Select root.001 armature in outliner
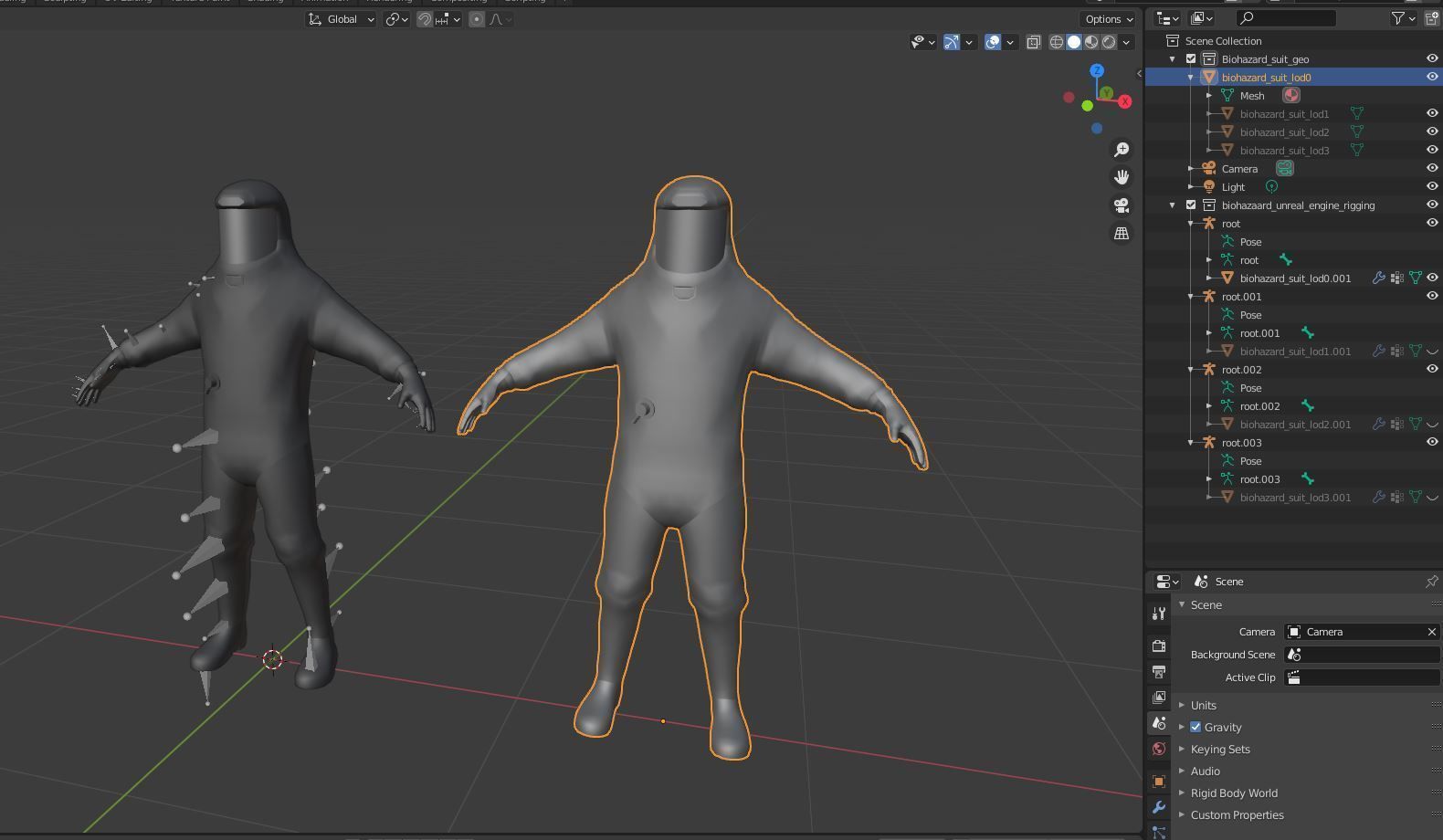This screenshot has width=1443, height=840. click(1241, 296)
